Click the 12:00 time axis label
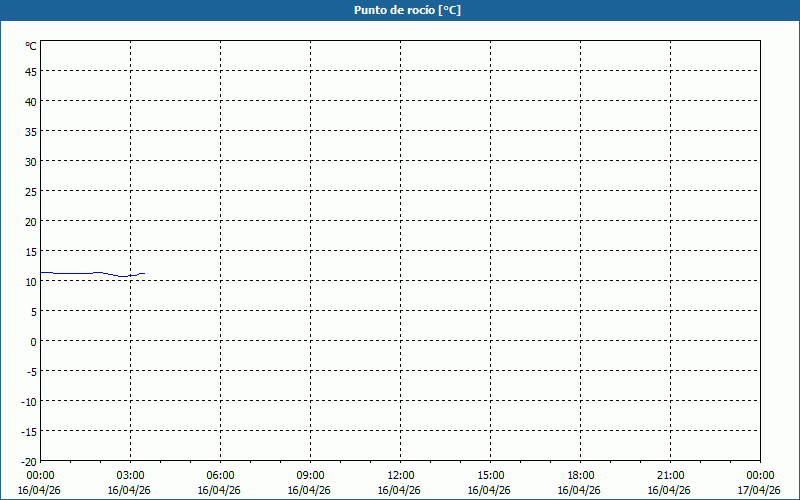Screen dimensions: 800x500 pos(400,475)
